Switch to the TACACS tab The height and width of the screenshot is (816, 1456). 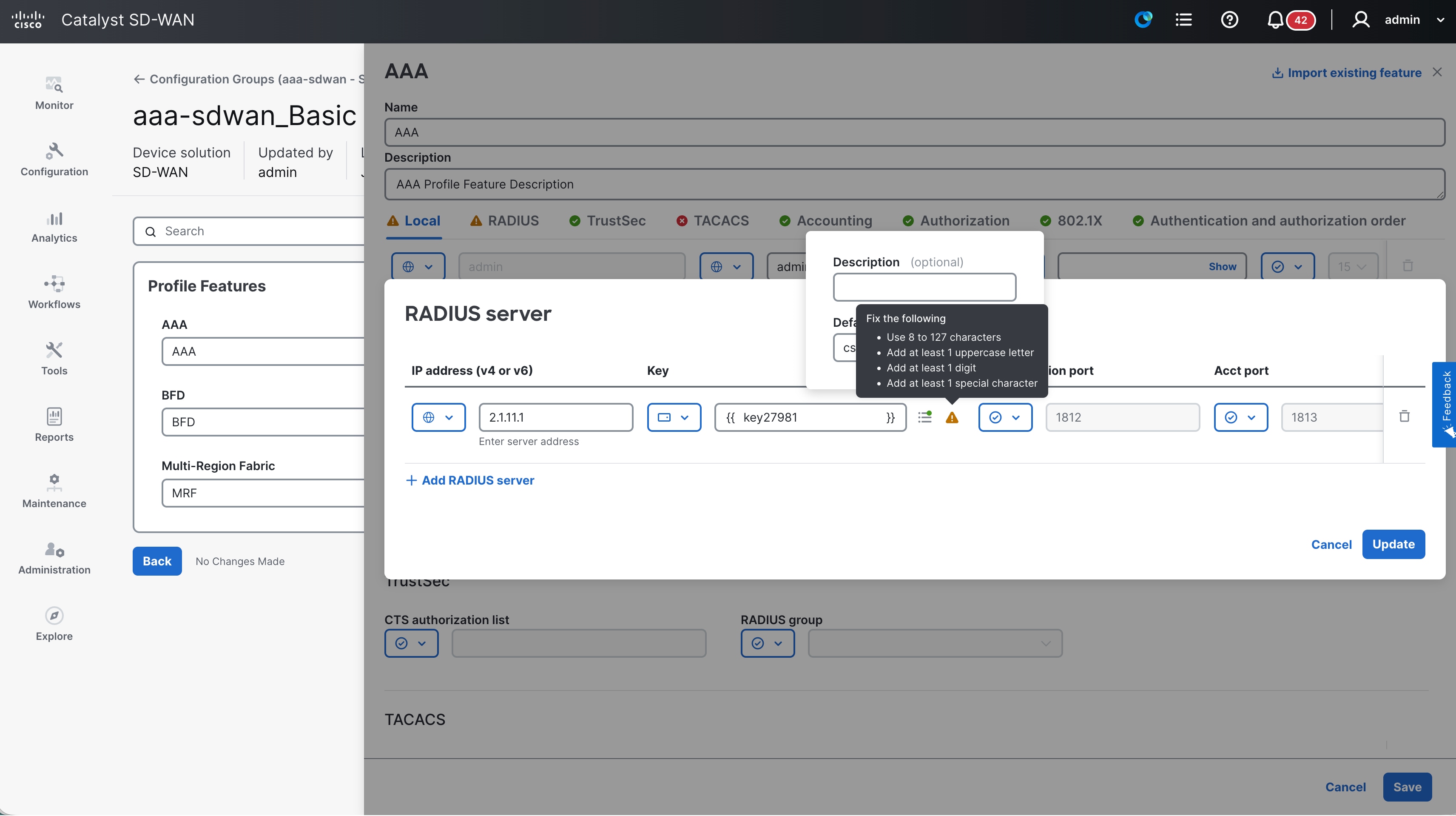(712, 221)
